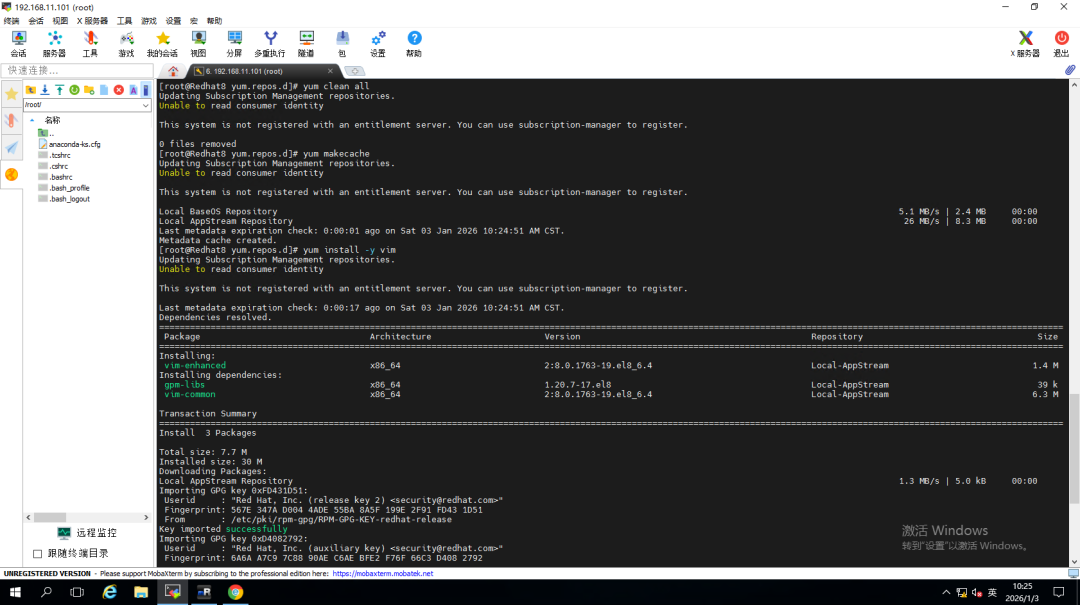The height and width of the screenshot is (605, 1080).
Task: Open the 隧道 (Tunneling) toolbar icon
Action: 307,43
